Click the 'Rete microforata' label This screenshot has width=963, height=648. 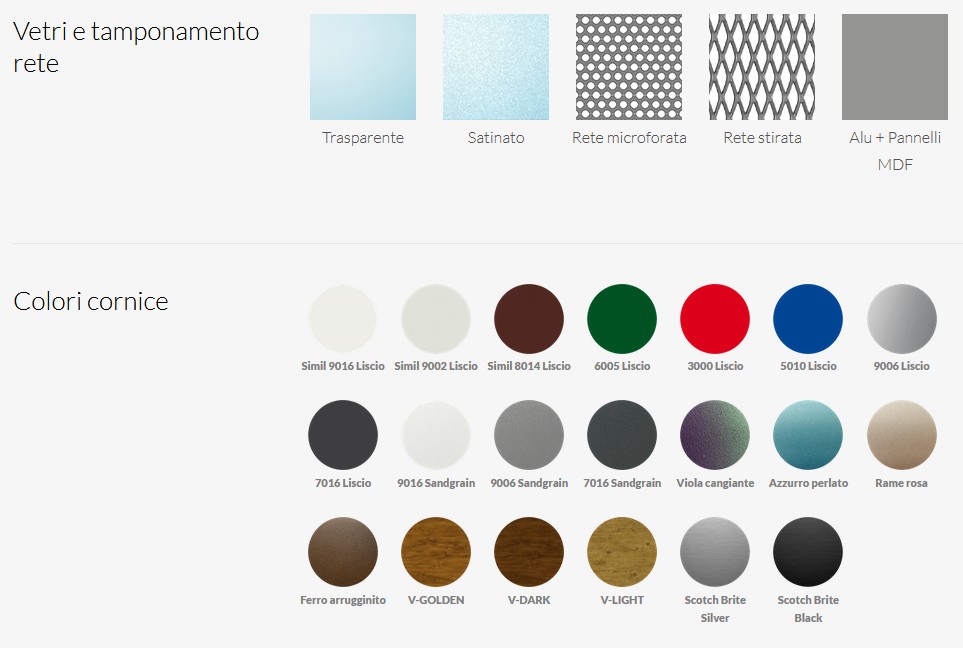[x=629, y=138]
